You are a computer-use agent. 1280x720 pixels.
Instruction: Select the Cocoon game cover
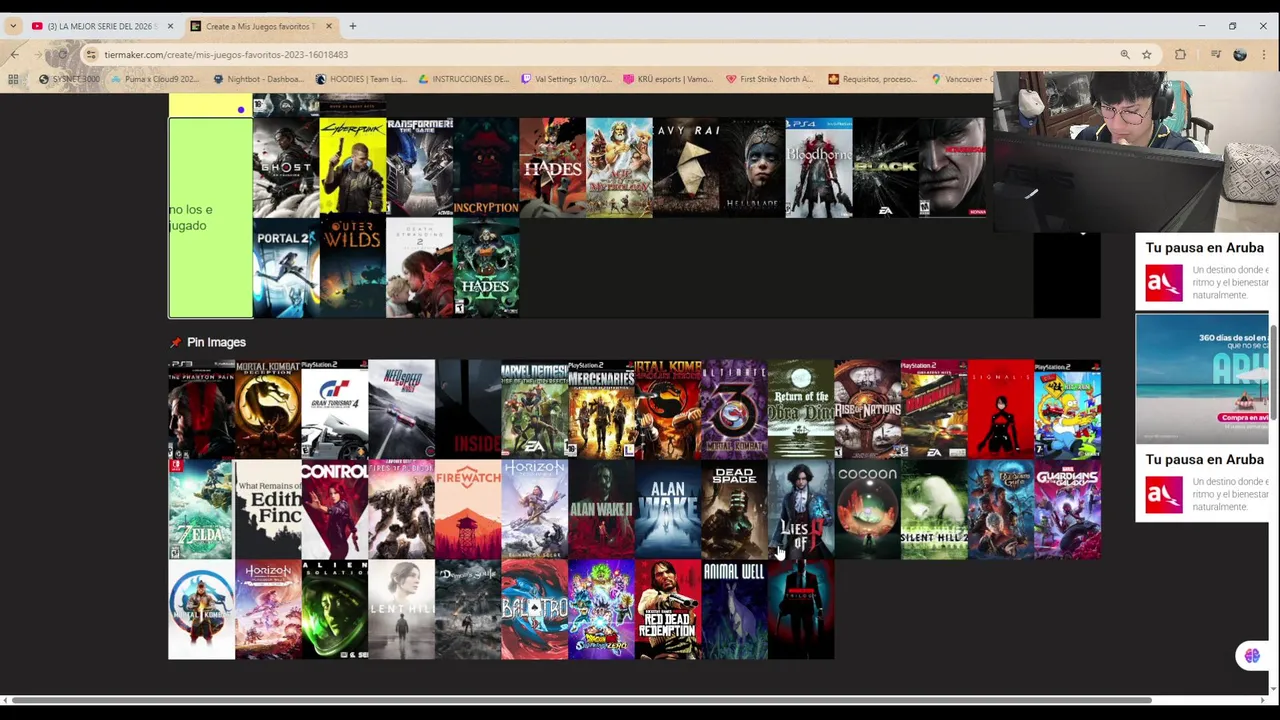click(867, 509)
